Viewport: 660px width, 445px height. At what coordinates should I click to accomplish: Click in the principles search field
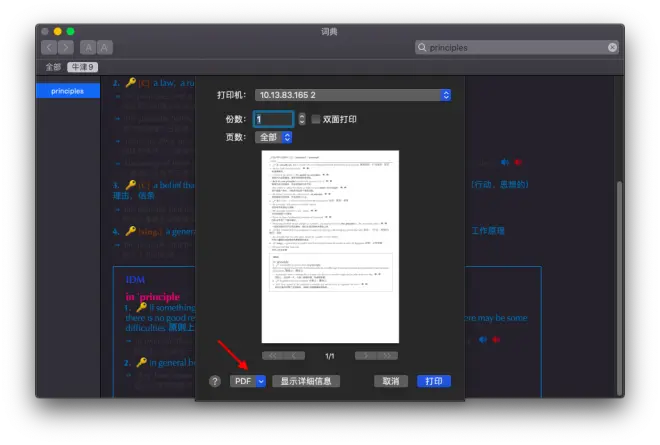coord(517,48)
